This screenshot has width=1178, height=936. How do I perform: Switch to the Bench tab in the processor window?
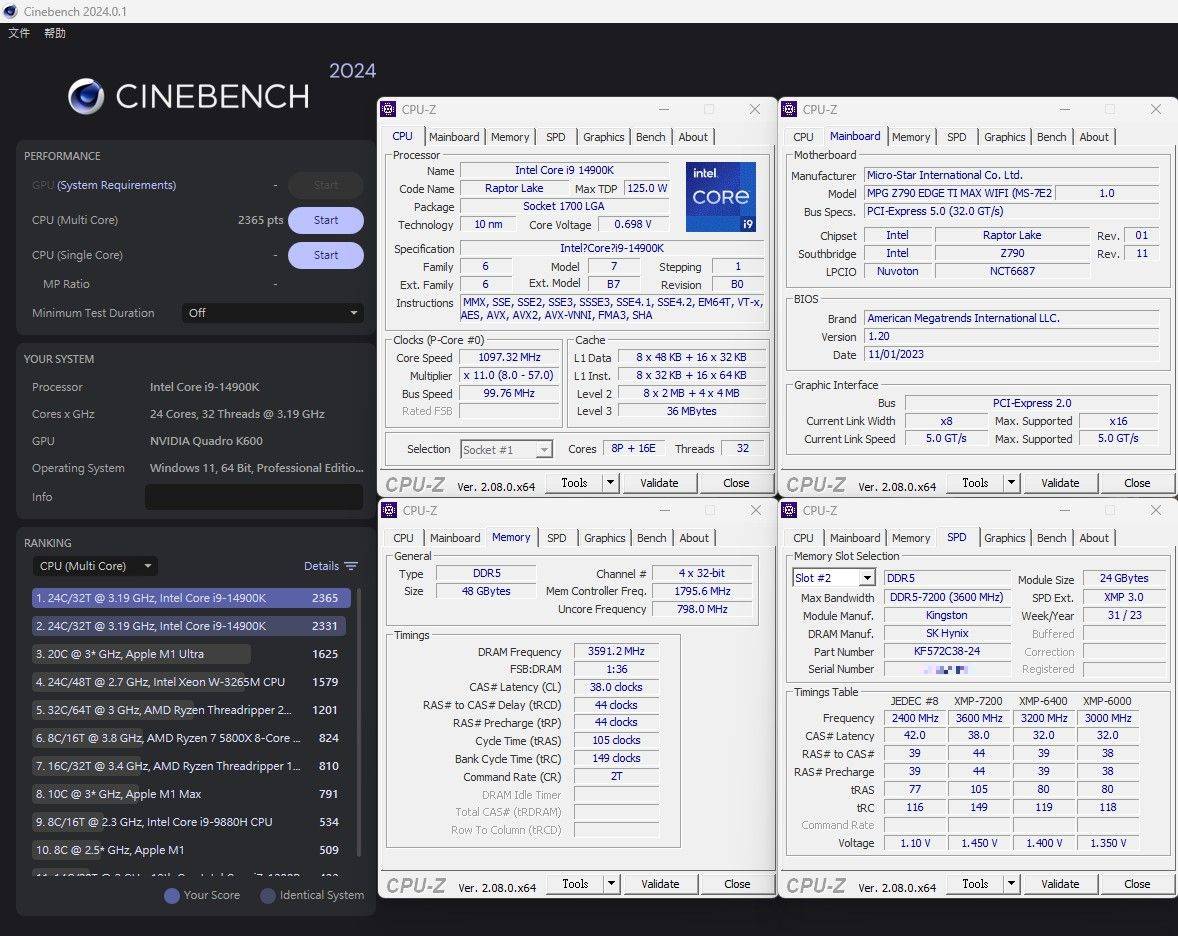pos(651,137)
